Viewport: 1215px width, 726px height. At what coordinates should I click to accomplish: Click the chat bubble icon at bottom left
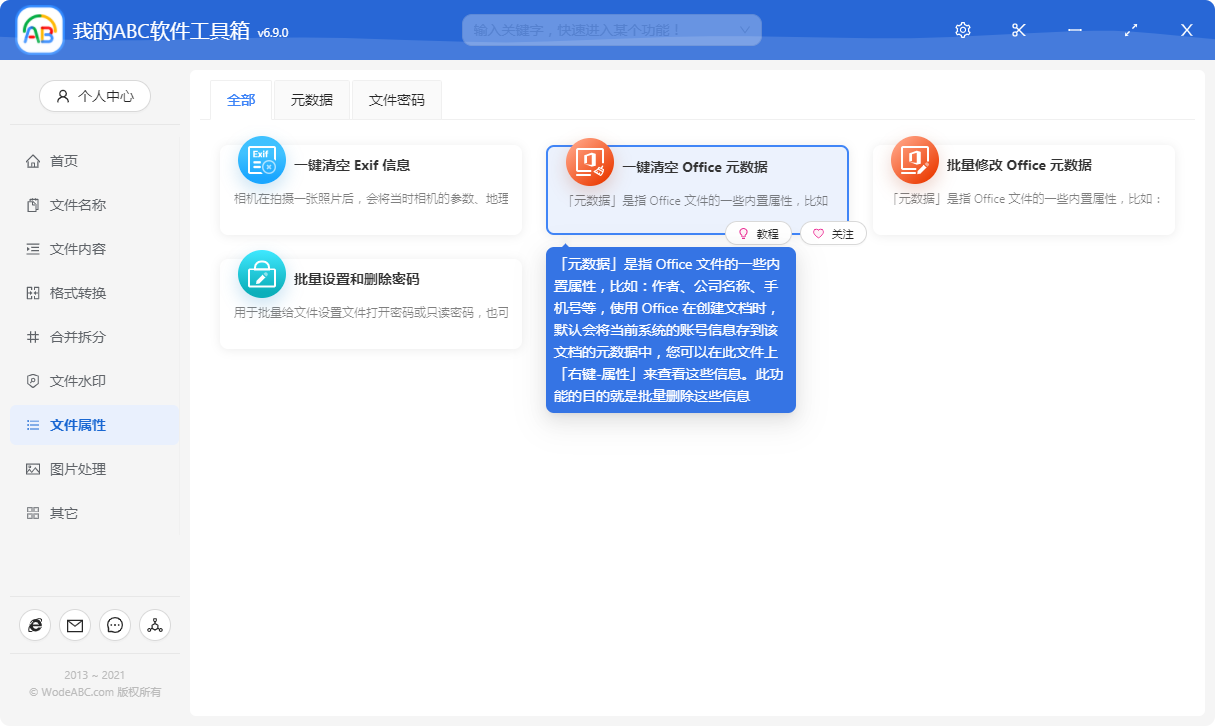pyautogui.click(x=115, y=625)
